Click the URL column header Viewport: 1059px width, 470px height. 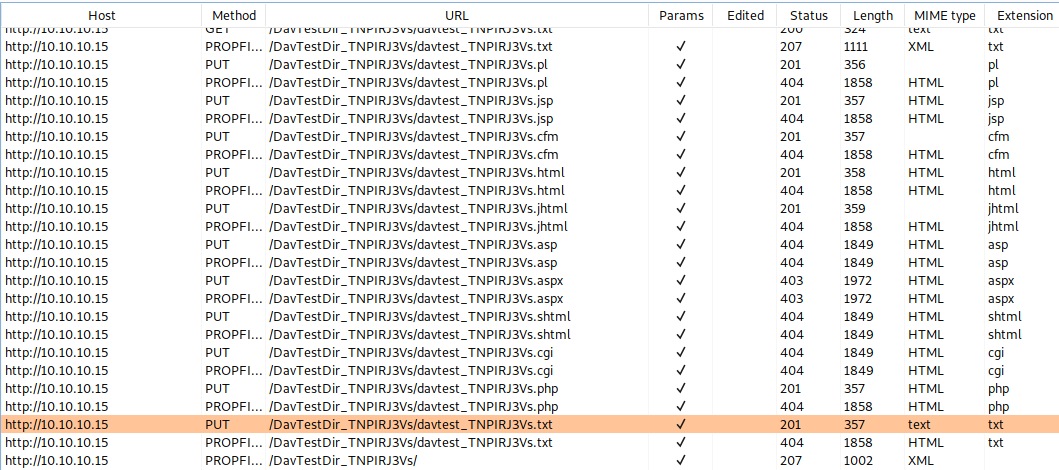coord(456,15)
